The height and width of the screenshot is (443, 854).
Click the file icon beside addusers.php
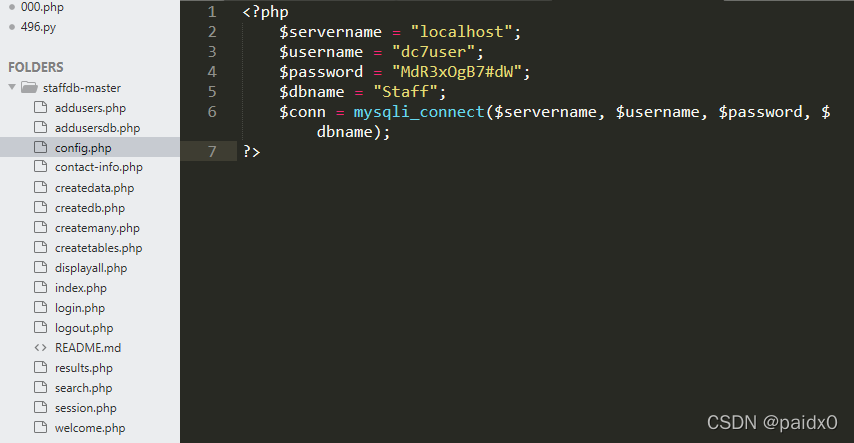point(40,107)
